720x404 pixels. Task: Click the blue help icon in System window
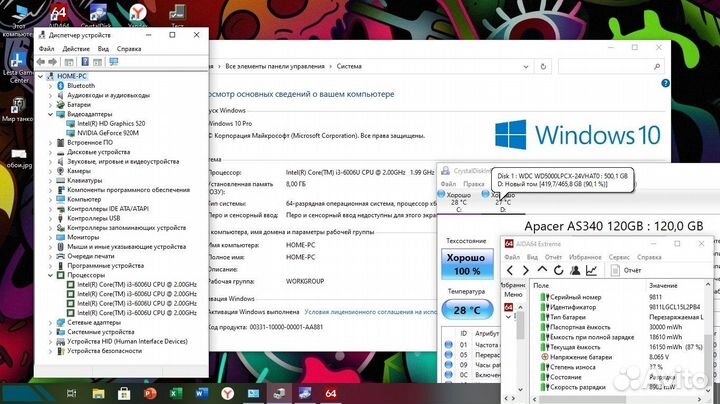[x=665, y=84]
